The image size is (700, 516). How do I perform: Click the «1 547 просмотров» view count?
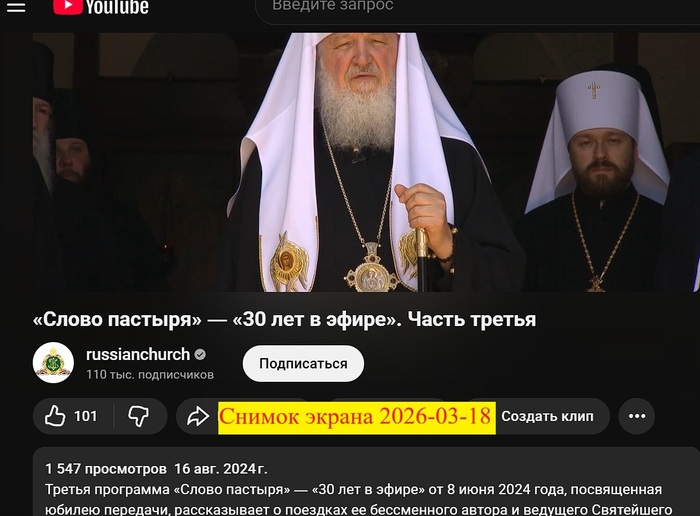tap(106, 469)
